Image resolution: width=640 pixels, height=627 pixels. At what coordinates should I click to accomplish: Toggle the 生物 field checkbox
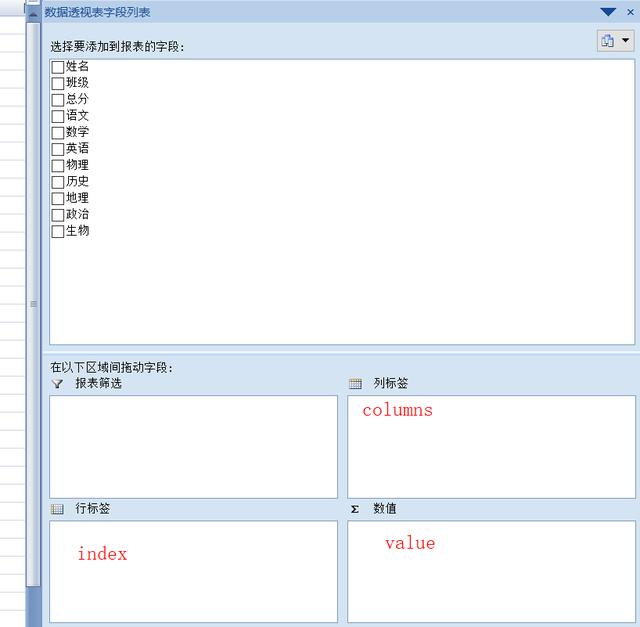tap(58, 231)
